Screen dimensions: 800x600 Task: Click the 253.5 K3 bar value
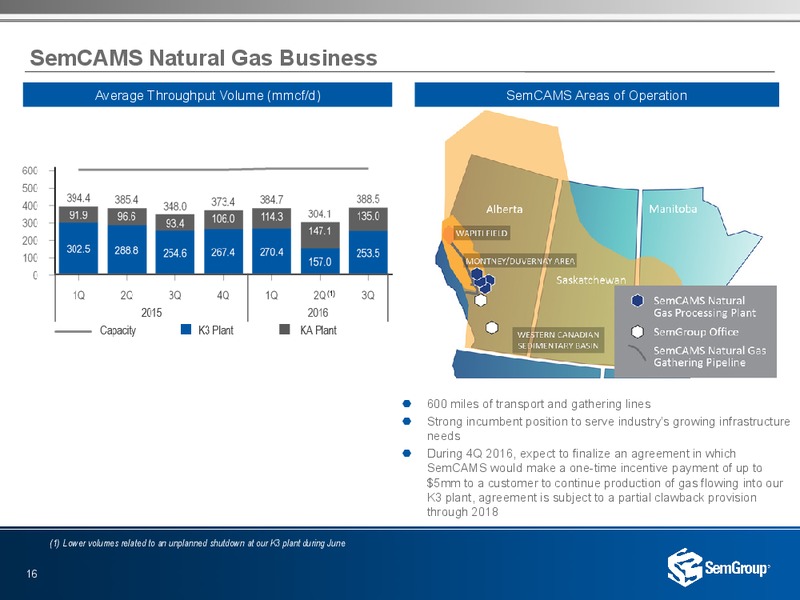click(368, 253)
